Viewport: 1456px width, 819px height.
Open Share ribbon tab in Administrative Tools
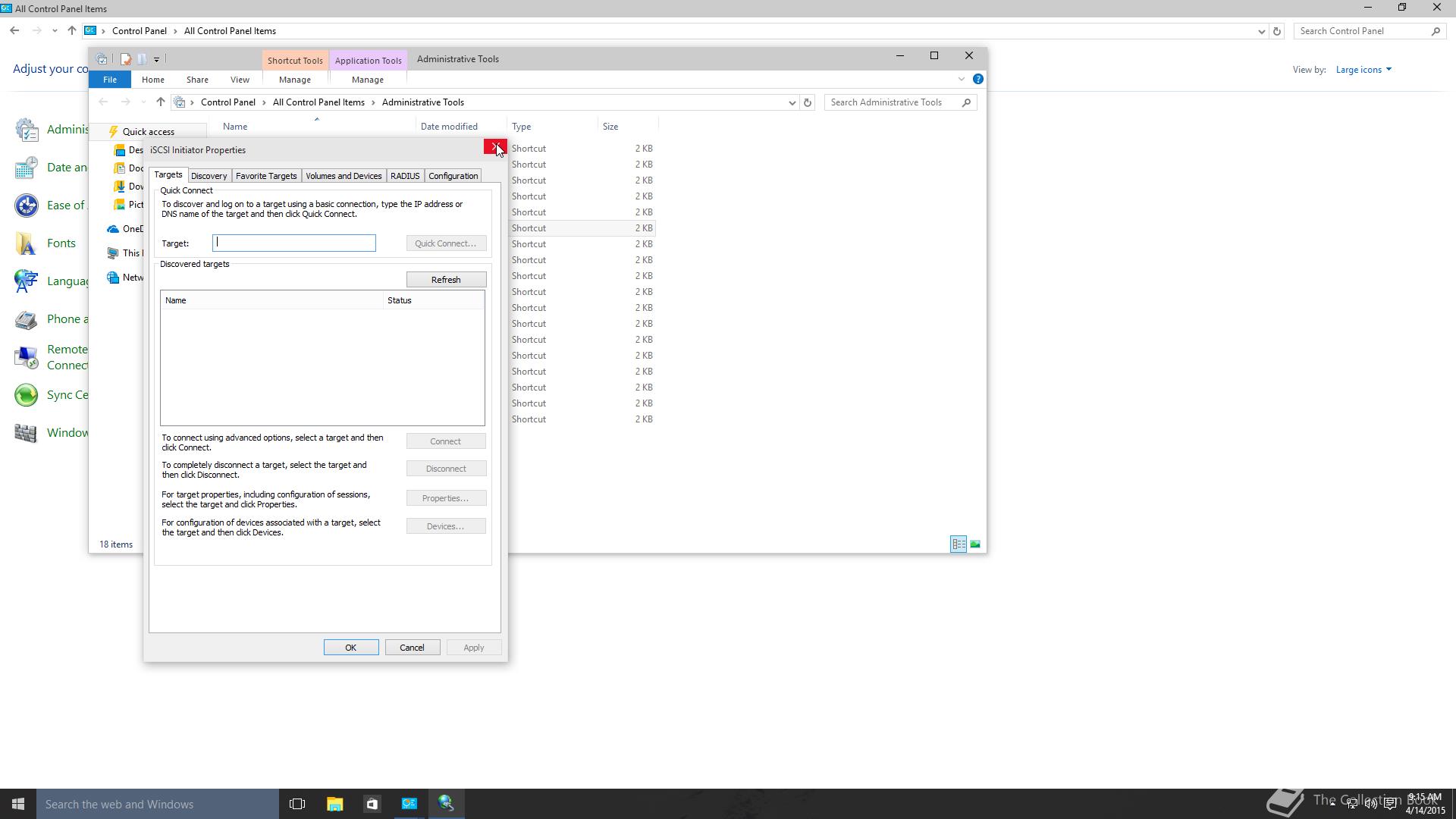(197, 80)
